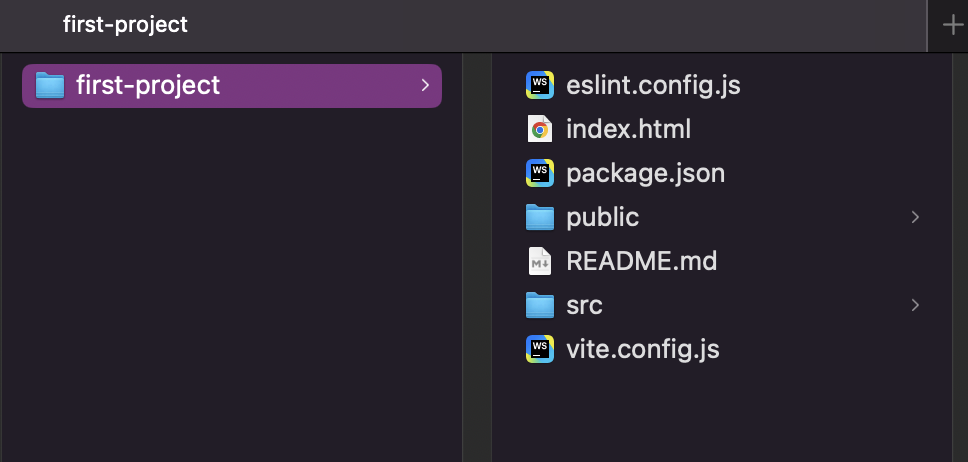Viewport: 968px width, 462px height.
Task: Click the WebStorm icon next to vite.config.js
Action: tap(540, 349)
